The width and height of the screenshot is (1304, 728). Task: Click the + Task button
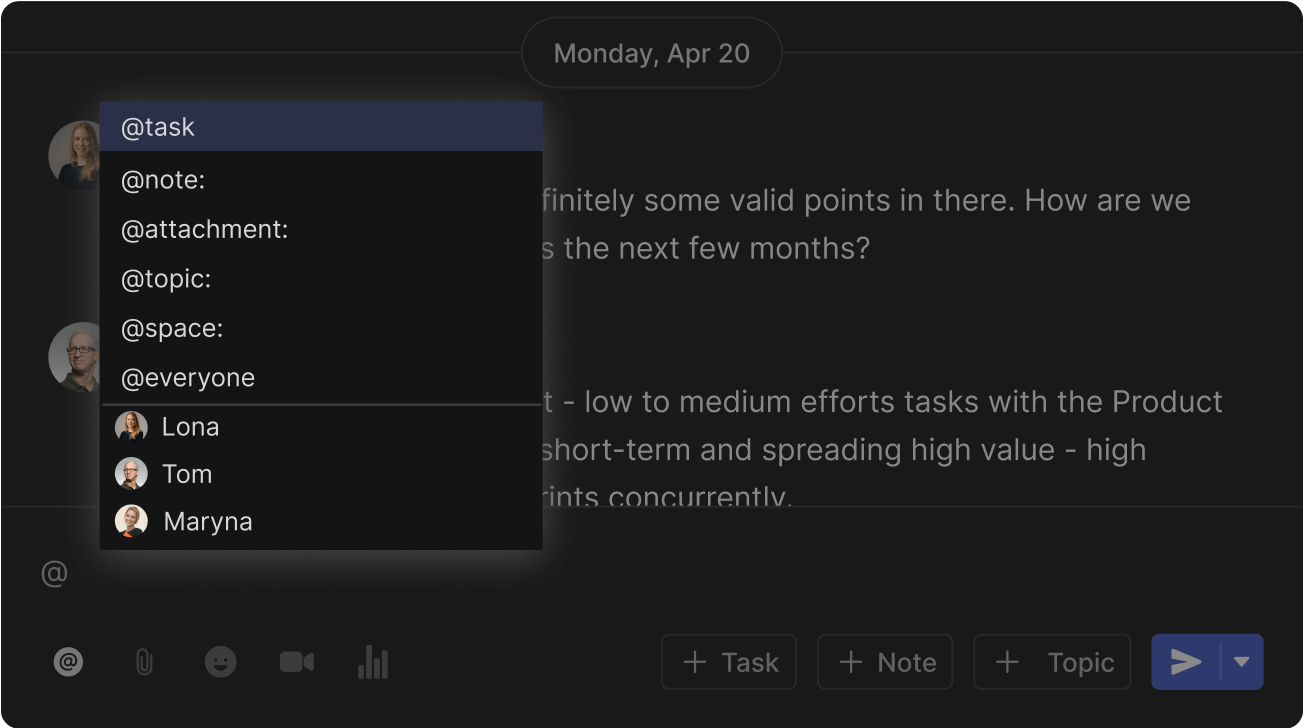[729, 662]
